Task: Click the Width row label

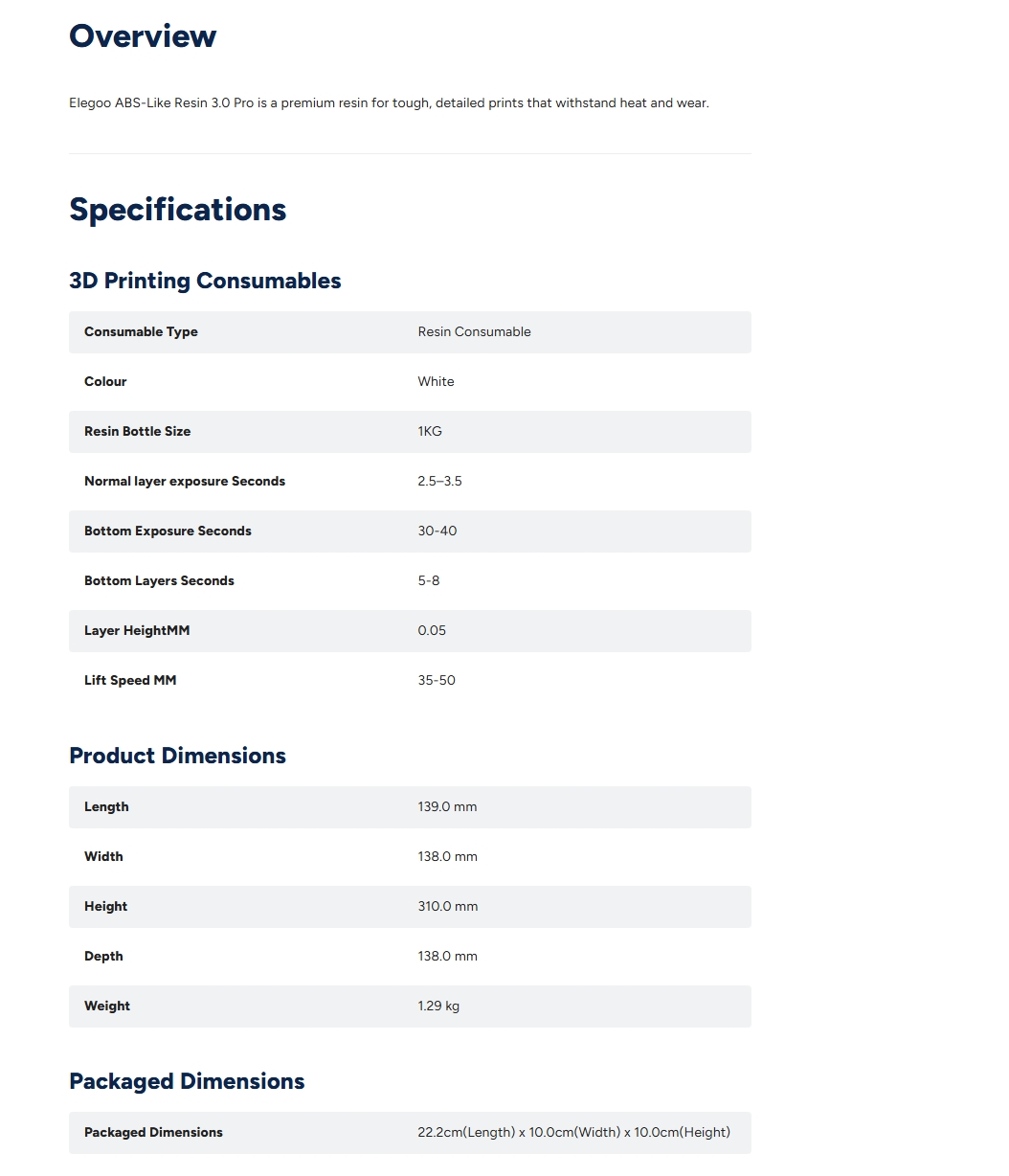Action: [x=103, y=857]
